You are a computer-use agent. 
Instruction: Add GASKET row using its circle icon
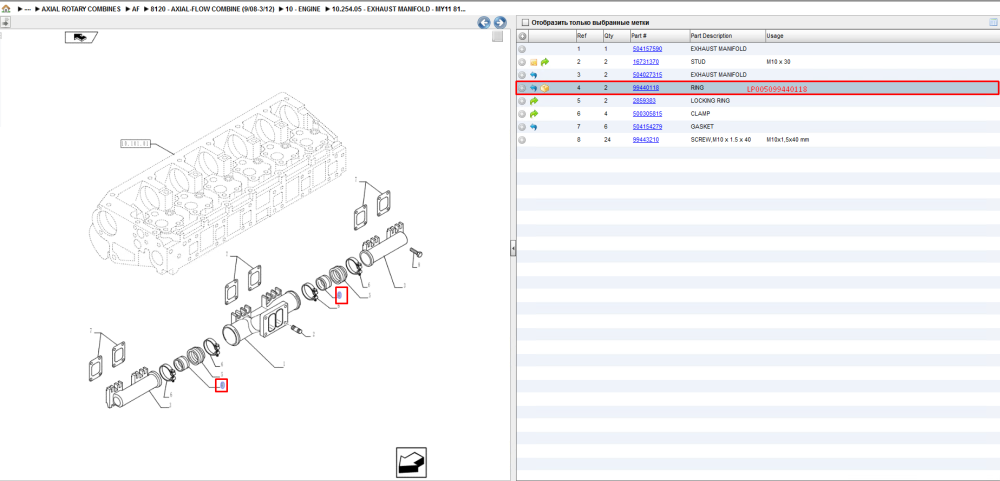coord(522,126)
